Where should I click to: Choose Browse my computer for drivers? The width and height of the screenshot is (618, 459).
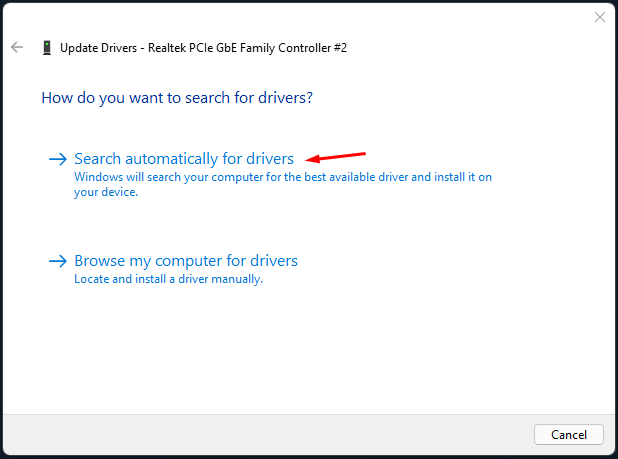(186, 261)
